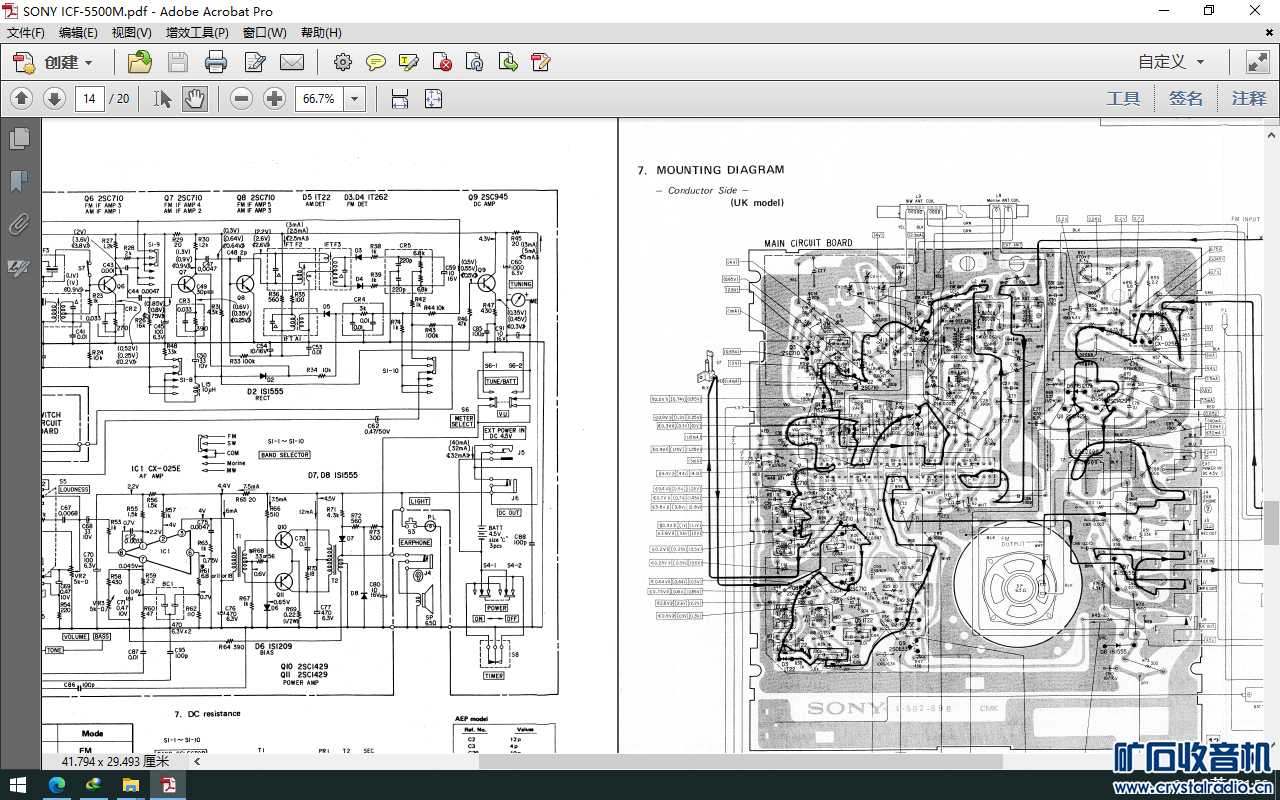This screenshot has height=800, width=1280.
Task: Click the Print file icon
Action: coord(215,62)
